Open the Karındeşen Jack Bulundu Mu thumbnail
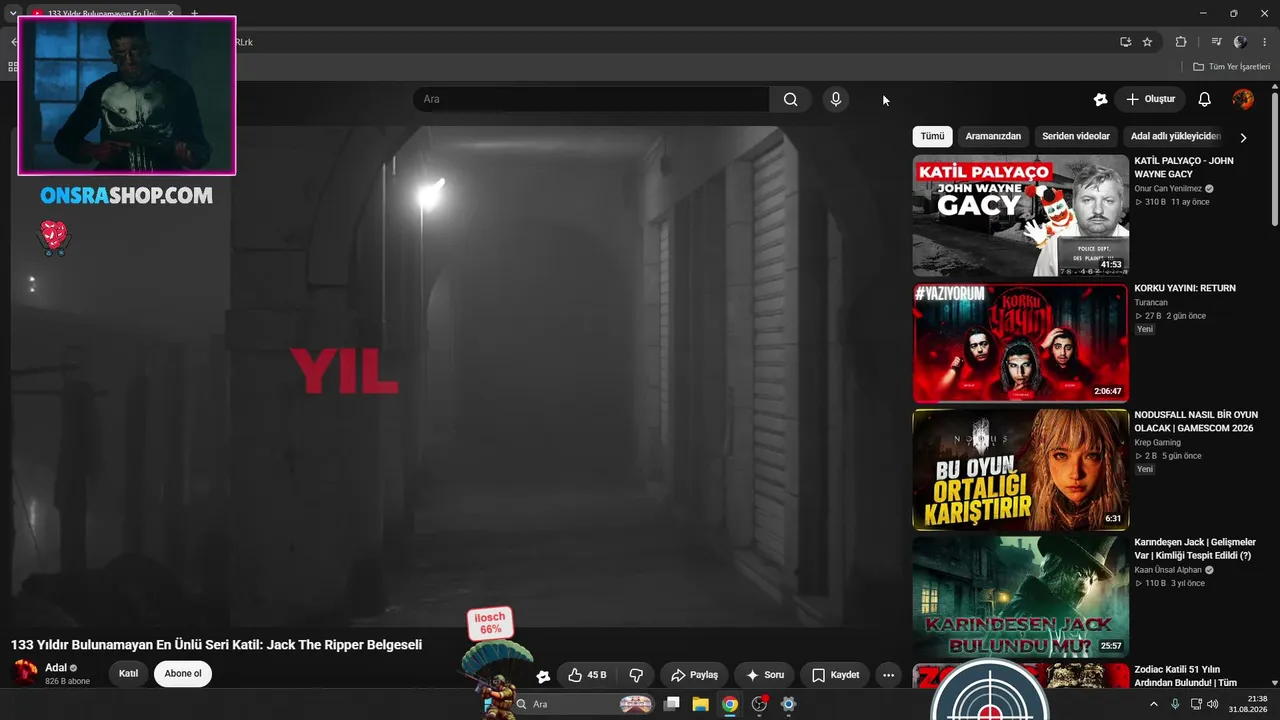1280x720 pixels. [1020, 597]
